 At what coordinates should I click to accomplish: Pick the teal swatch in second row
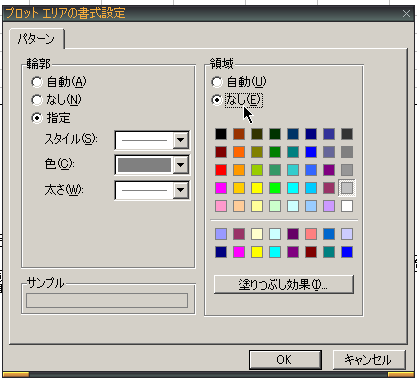coord(293,152)
